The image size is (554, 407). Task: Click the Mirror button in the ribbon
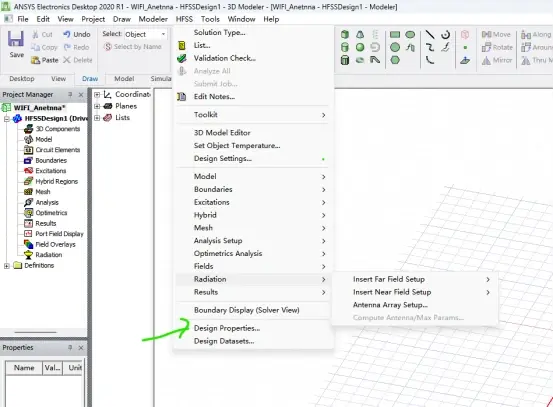(497, 60)
